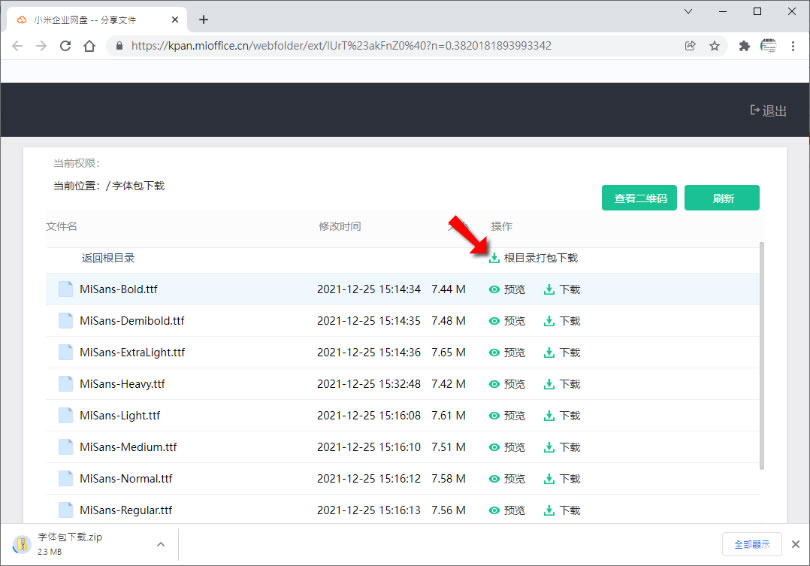The height and width of the screenshot is (566, 810).
Task: Click the file list vertical scrollbar
Action: pos(761,355)
